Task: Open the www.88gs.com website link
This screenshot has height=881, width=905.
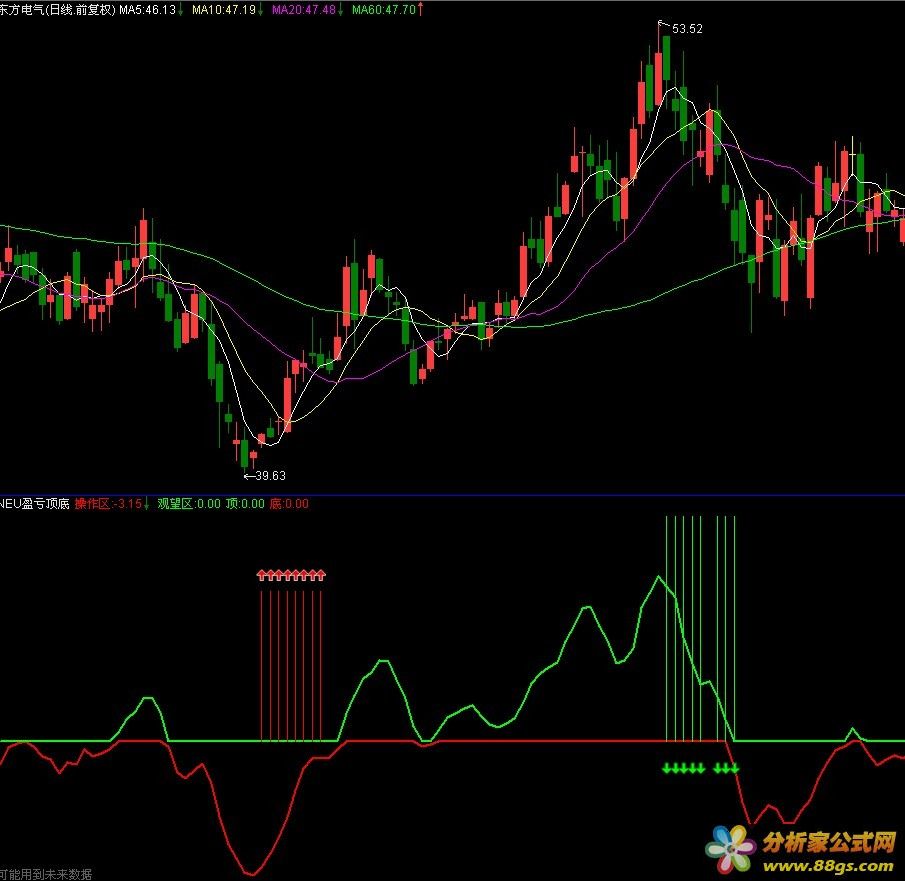Action: click(828, 865)
